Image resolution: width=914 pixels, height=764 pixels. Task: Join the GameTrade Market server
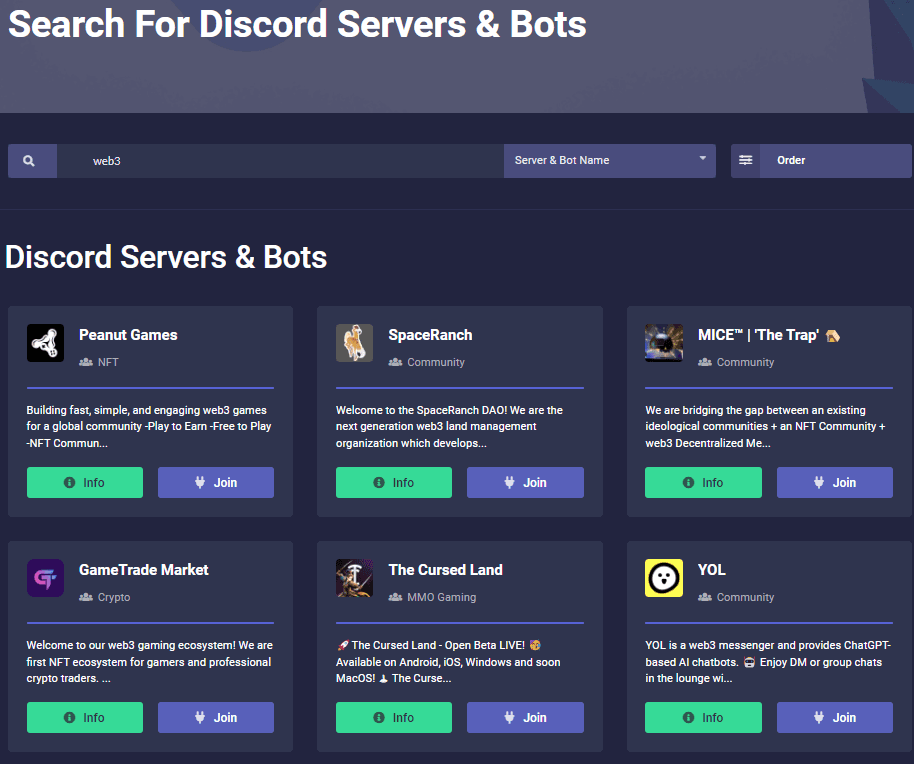click(x=216, y=717)
